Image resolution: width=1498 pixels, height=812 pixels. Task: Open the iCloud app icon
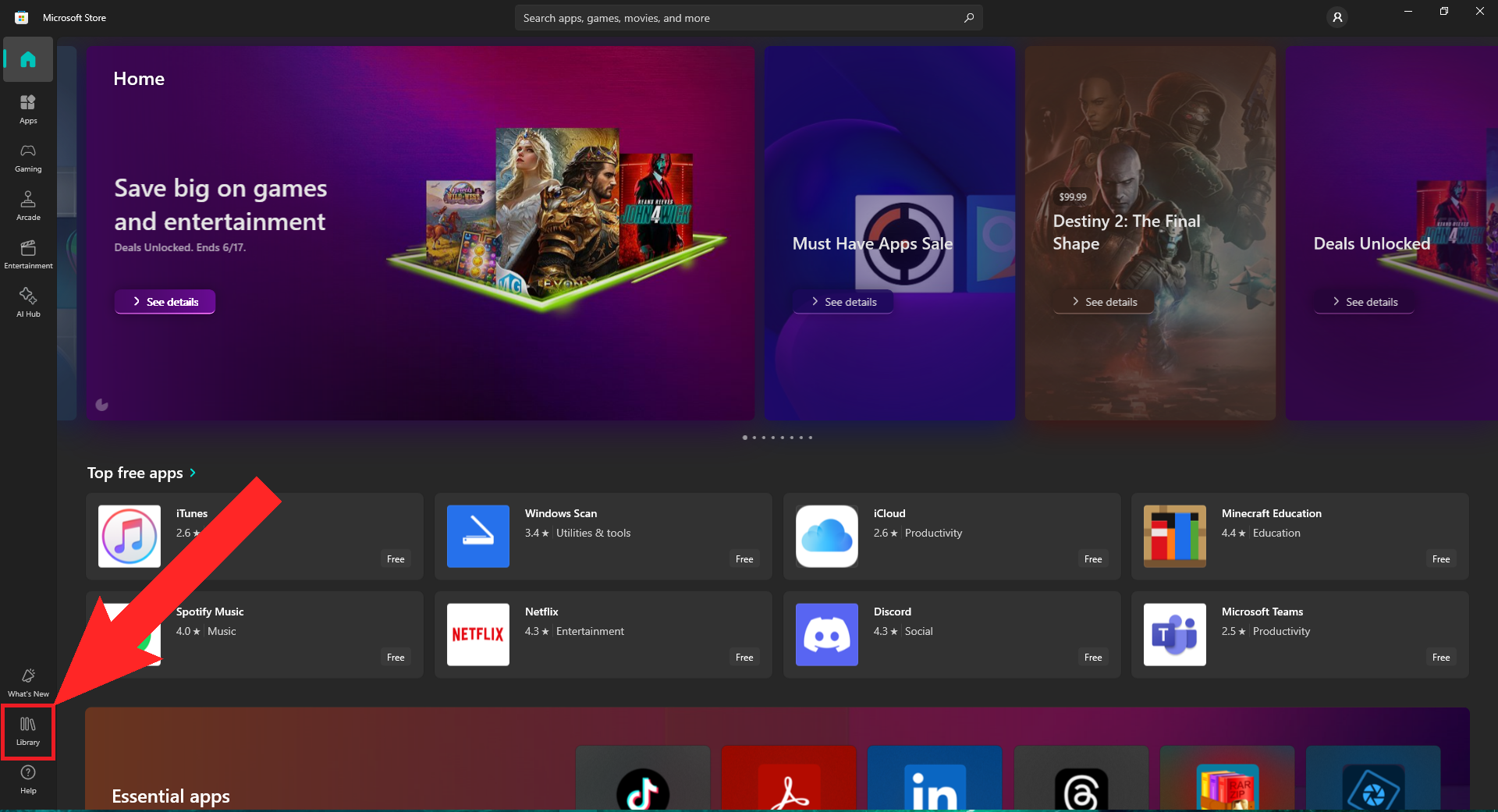point(827,536)
